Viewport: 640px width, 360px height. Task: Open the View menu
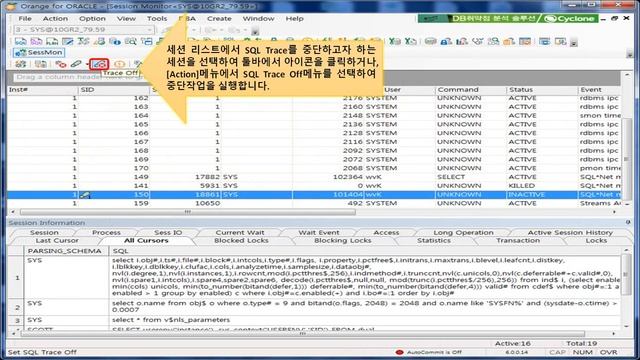(x=126, y=18)
